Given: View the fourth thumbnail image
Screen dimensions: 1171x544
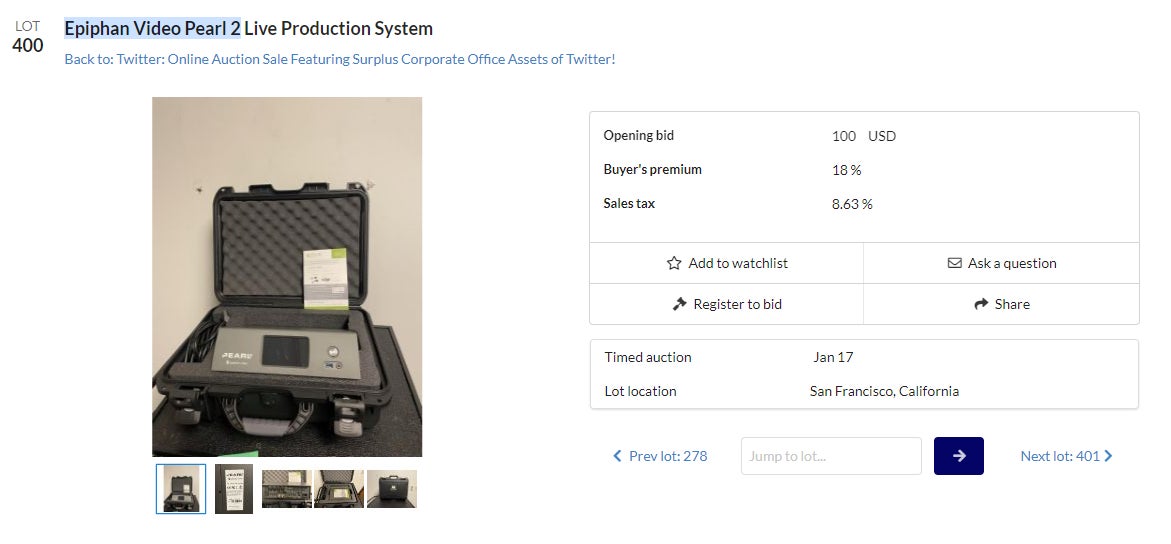Looking at the screenshot, I should tap(339, 489).
